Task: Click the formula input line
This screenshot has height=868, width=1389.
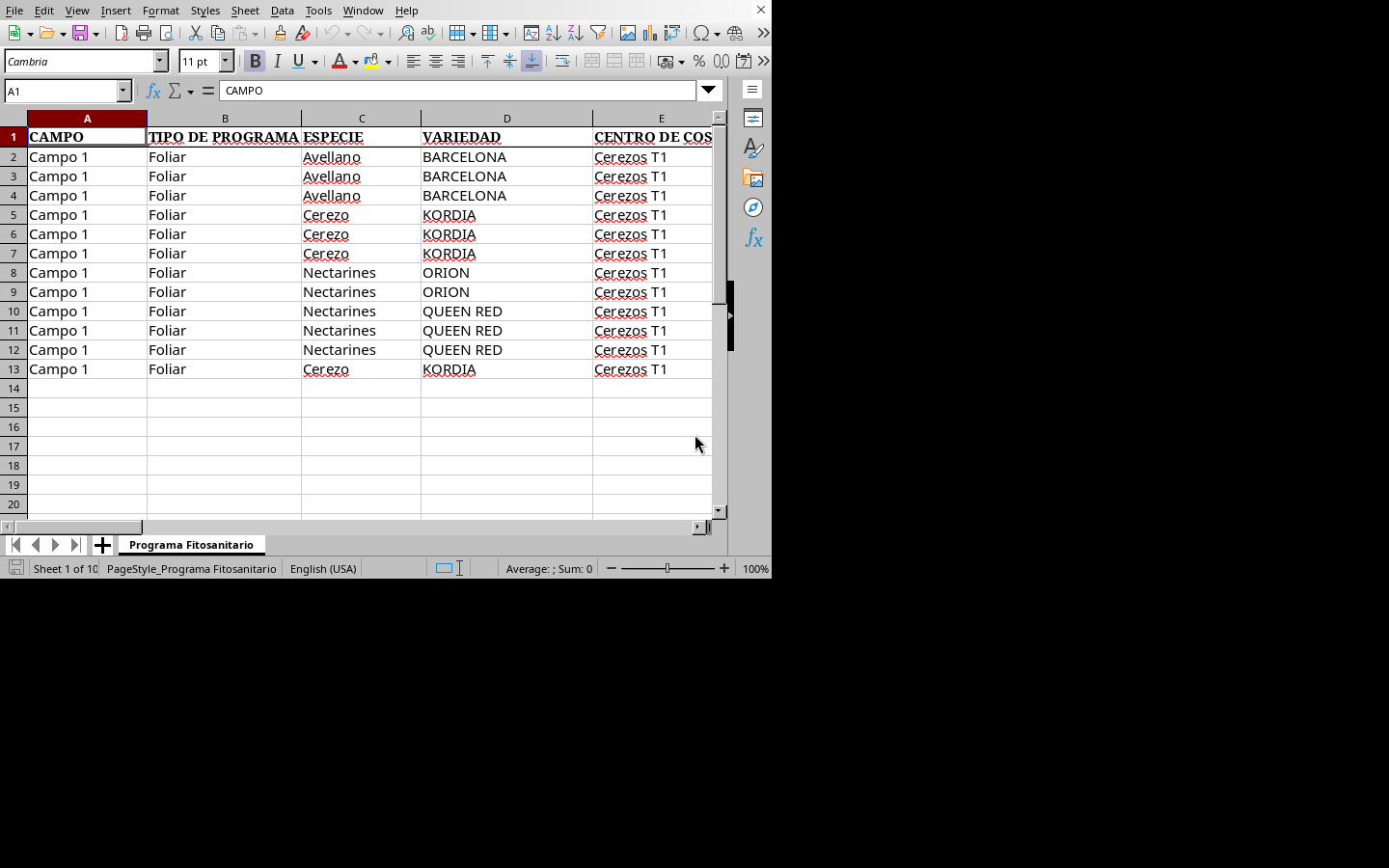Action: point(457,90)
